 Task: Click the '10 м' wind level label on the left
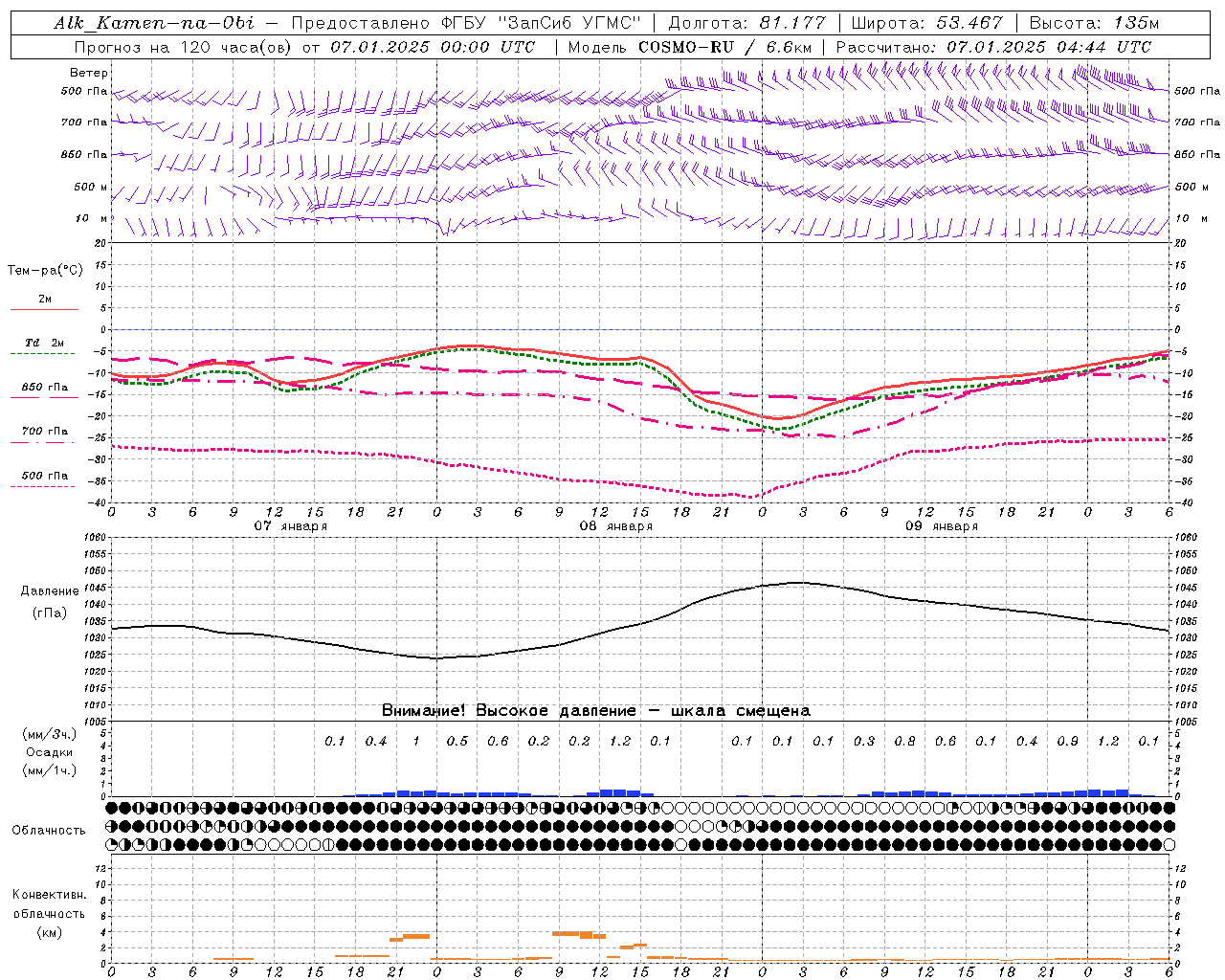pyautogui.click(x=92, y=218)
